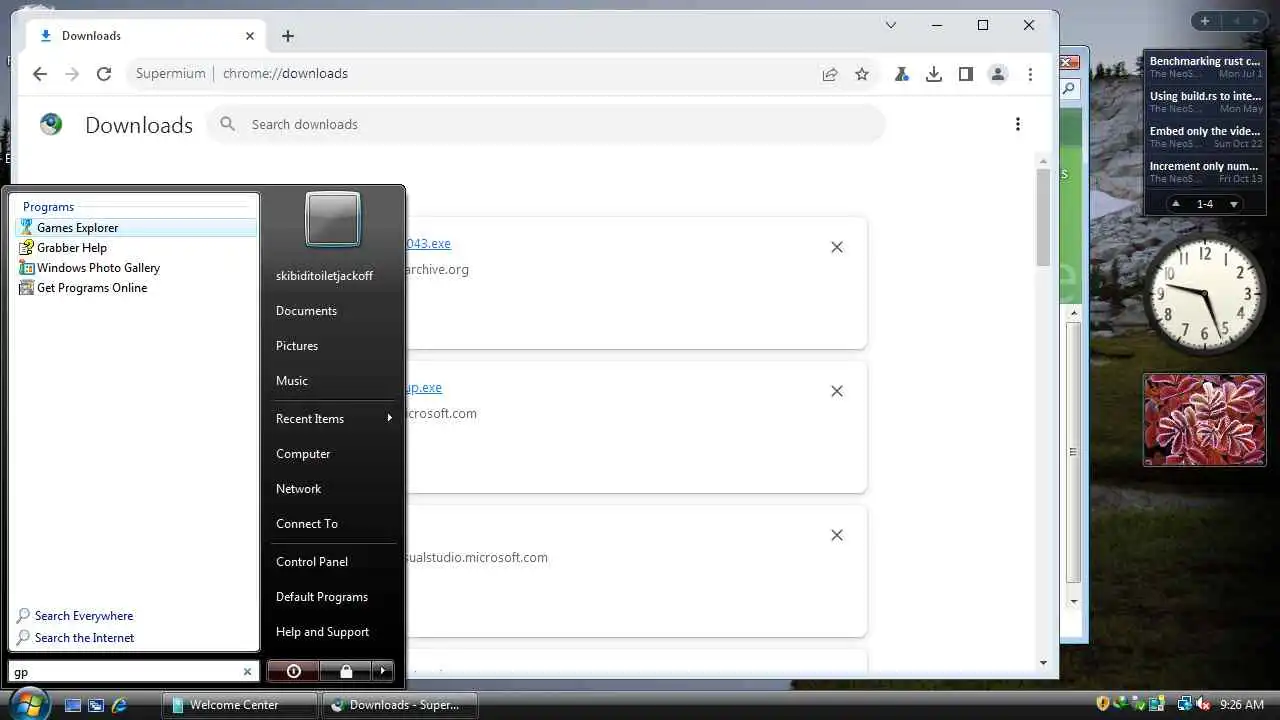Expand the Recent Items submenu
Viewport: 1280px width, 720px height.
click(333, 419)
